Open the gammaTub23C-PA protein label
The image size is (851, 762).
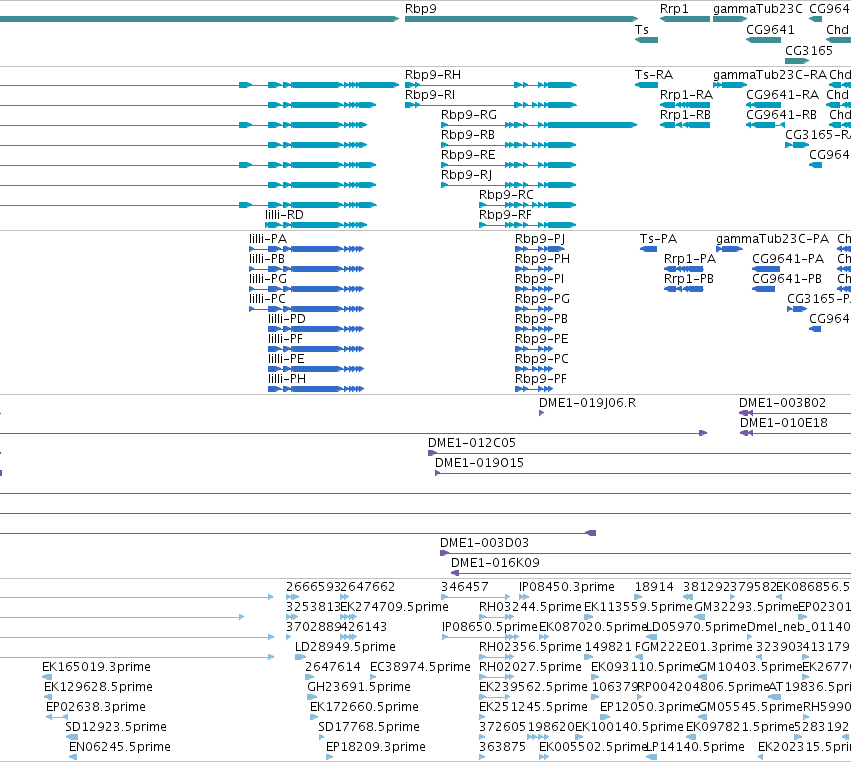click(772, 239)
